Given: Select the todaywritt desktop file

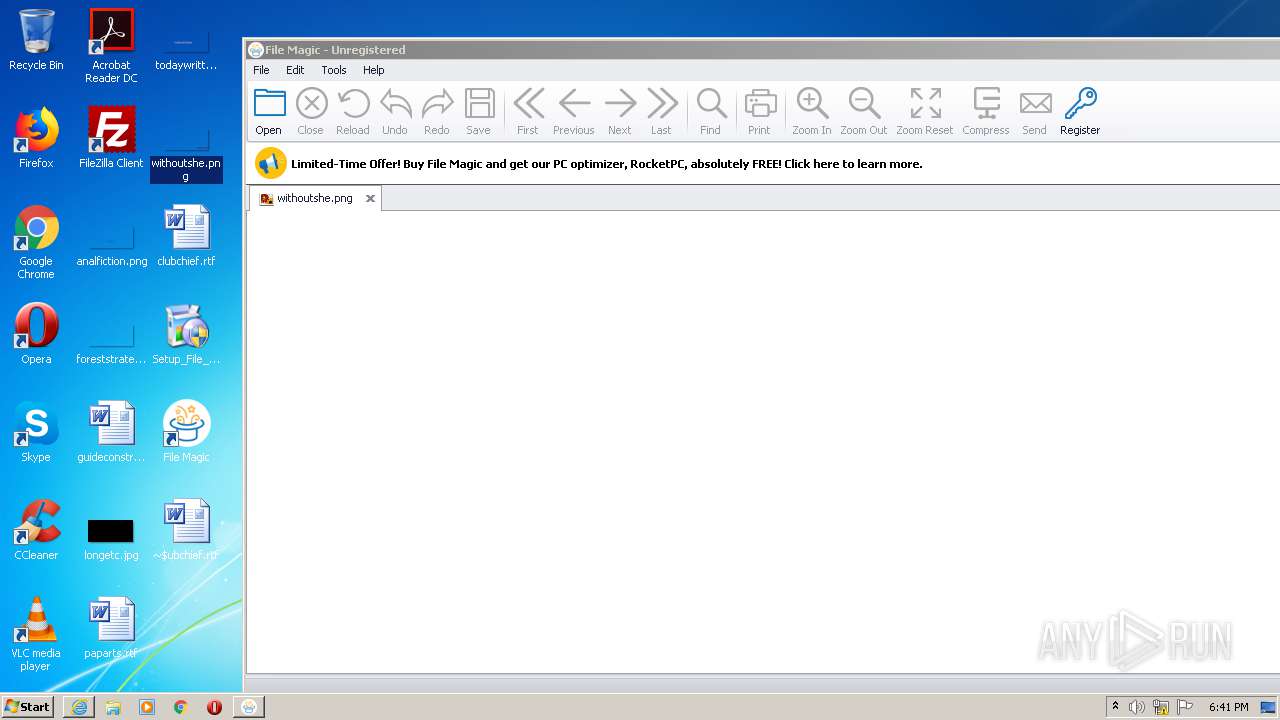Looking at the screenshot, I should click(186, 52).
